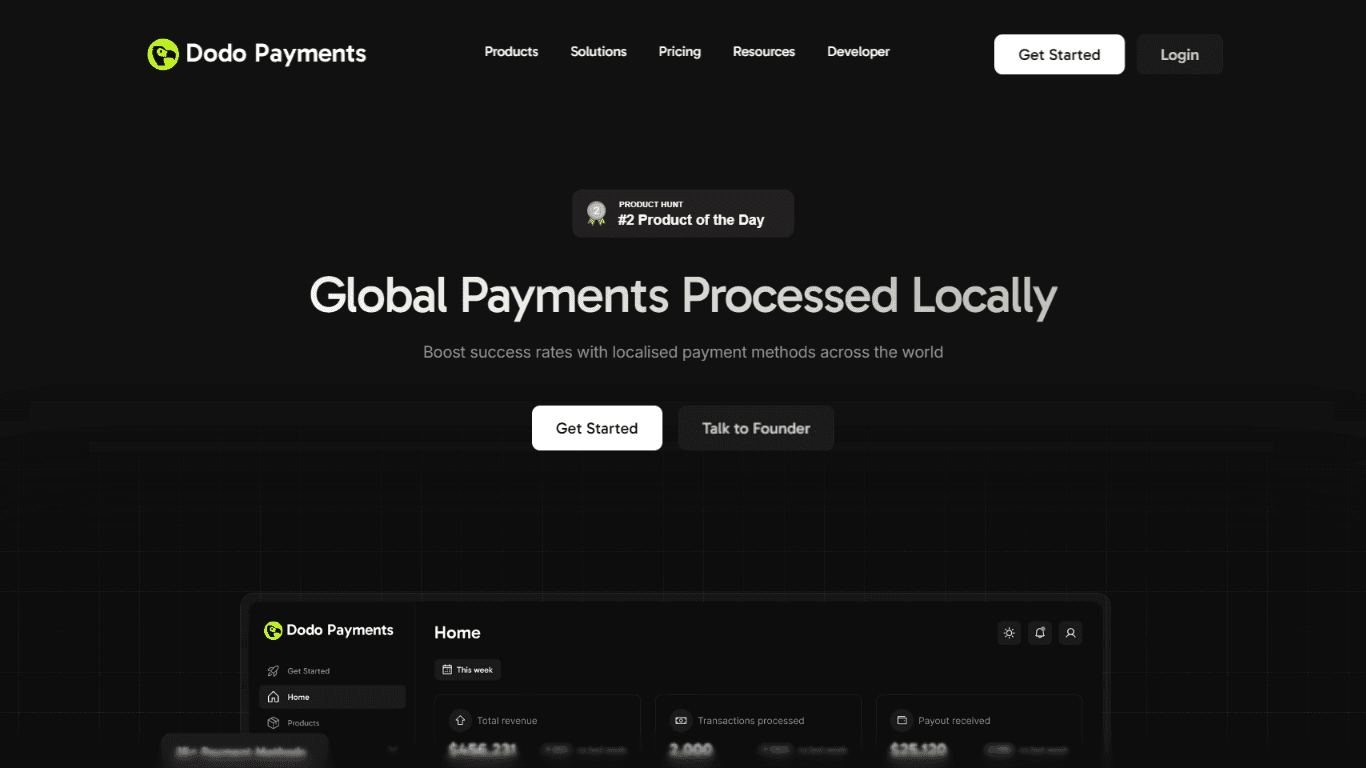Open the #2 Product of the Day badge
Image resolution: width=1366 pixels, height=768 pixels.
click(x=683, y=214)
